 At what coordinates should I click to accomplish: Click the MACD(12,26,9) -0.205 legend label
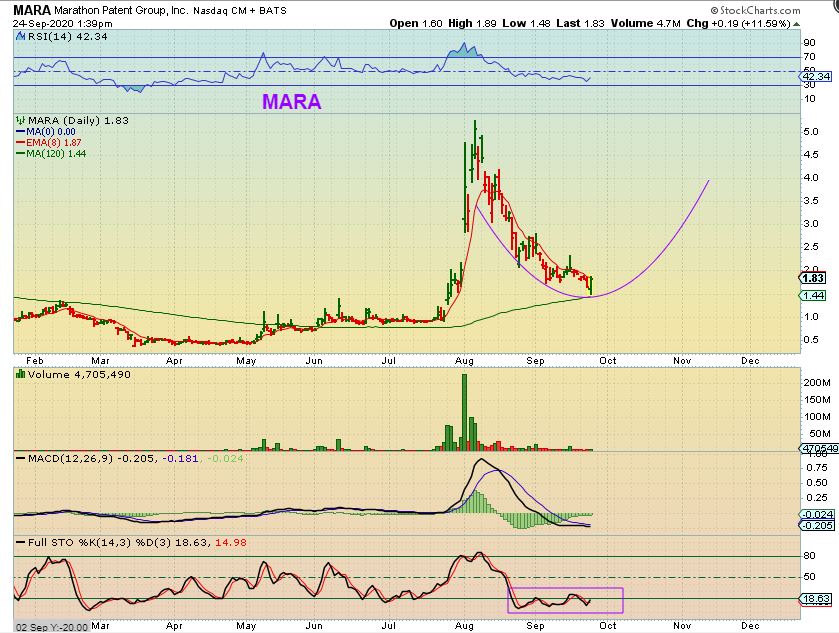pos(92,459)
